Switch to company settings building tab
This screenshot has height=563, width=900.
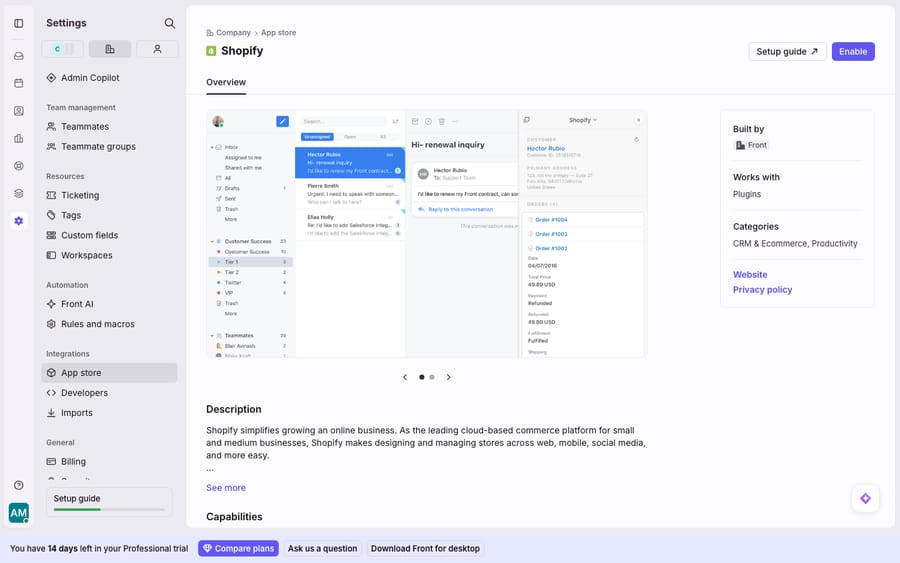(x=110, y=49)
